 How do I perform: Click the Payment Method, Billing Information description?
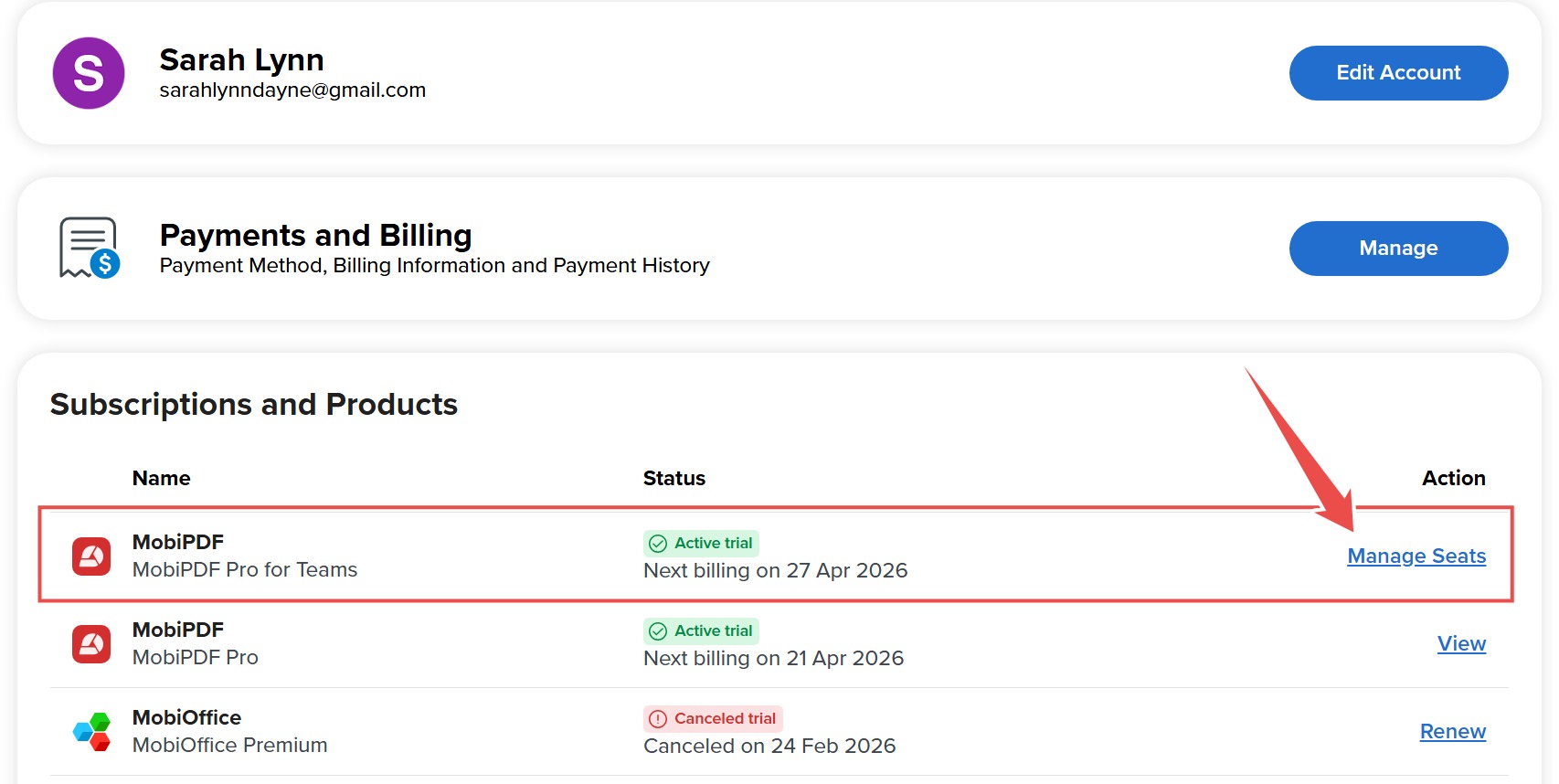[434, 265]
